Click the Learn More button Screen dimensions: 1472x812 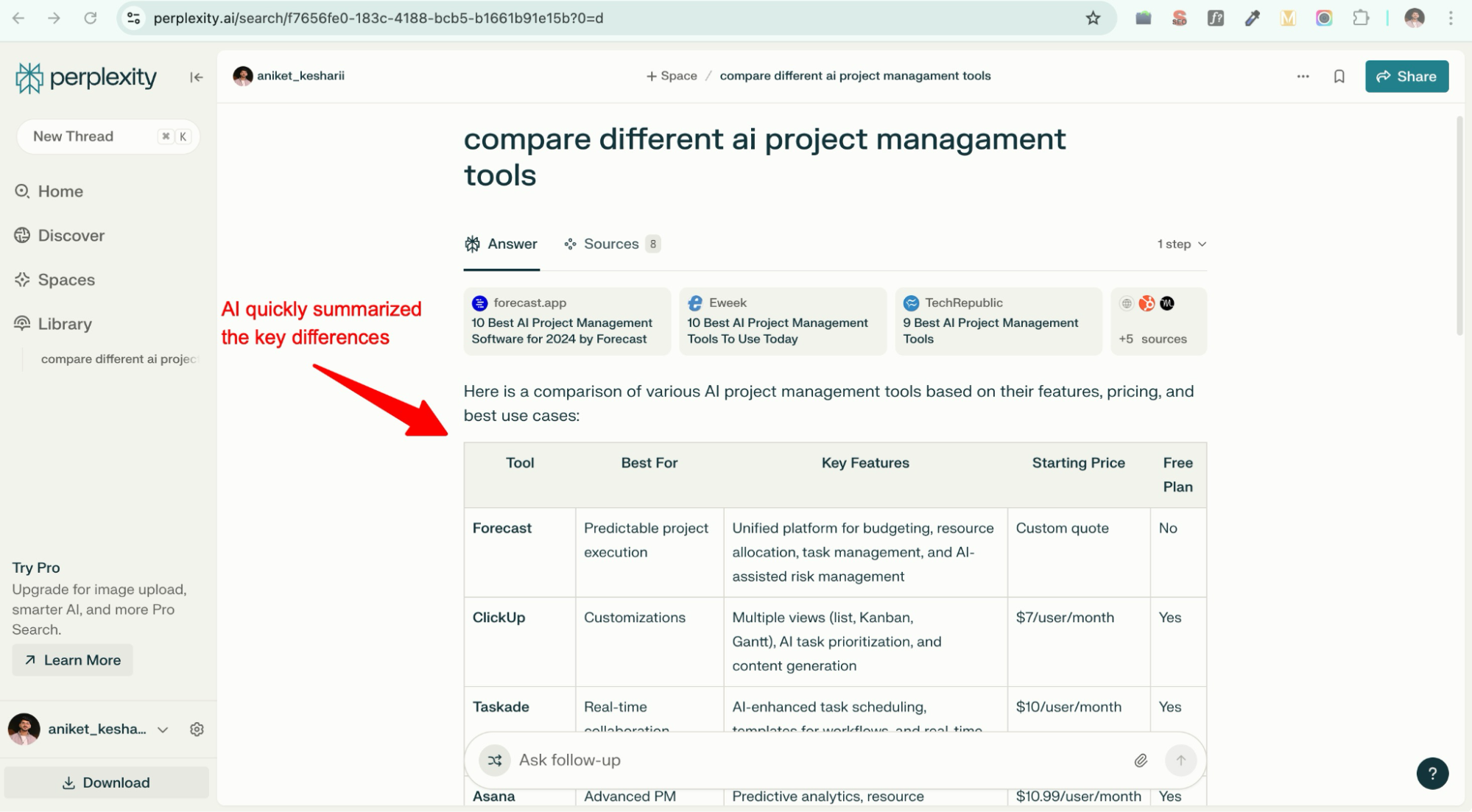(x=72, y=660)
